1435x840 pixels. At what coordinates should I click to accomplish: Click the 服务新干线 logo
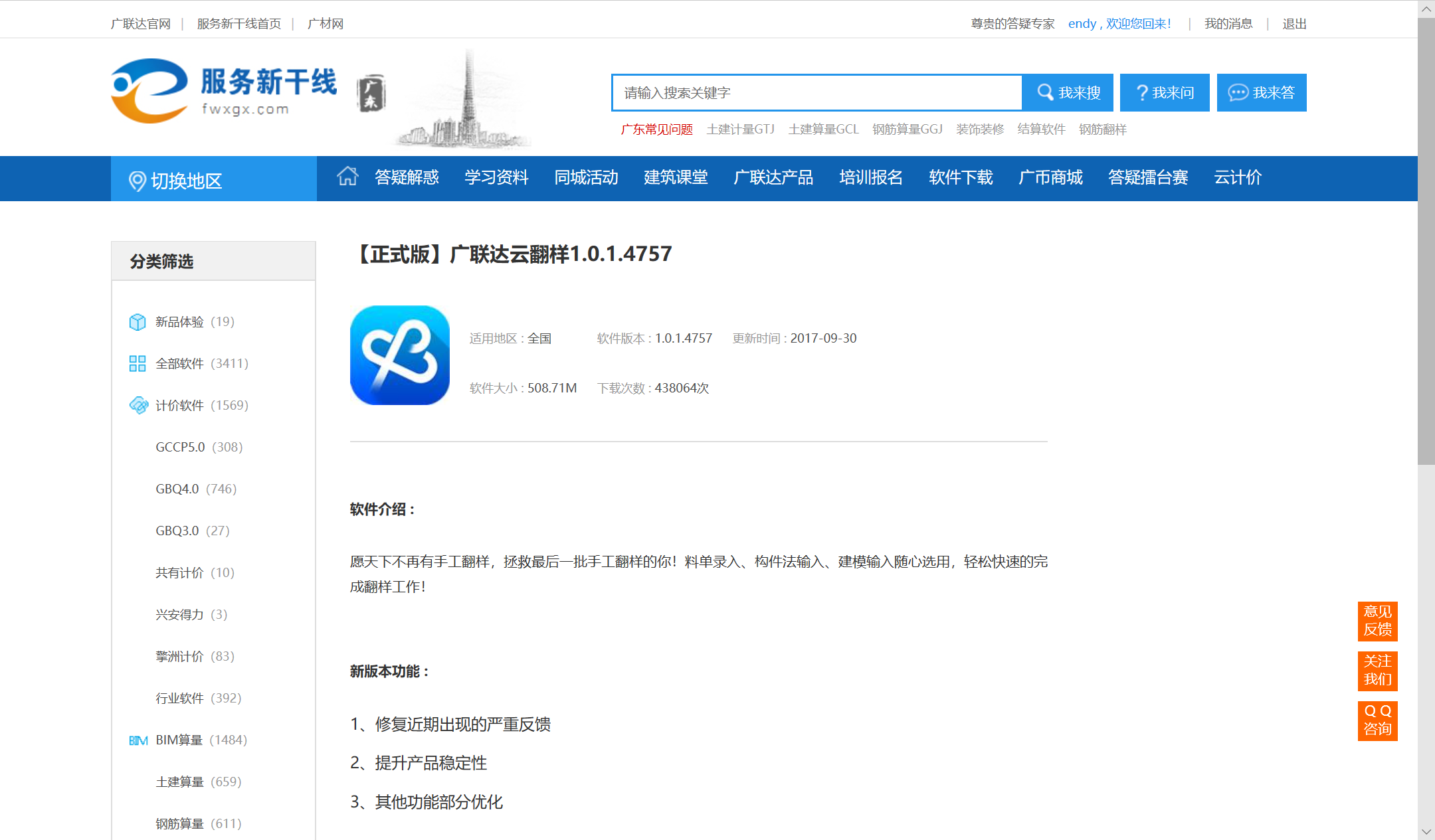(x=224, y=91)
